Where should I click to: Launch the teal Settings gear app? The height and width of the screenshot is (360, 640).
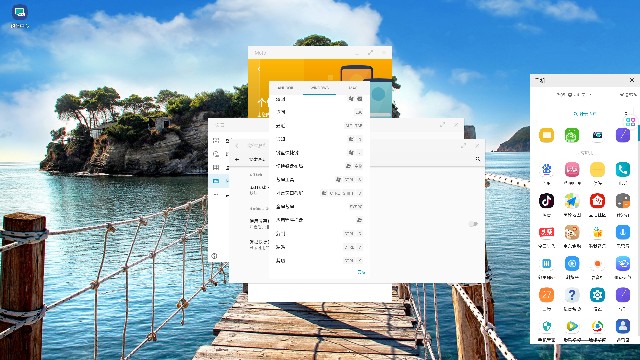597,295
